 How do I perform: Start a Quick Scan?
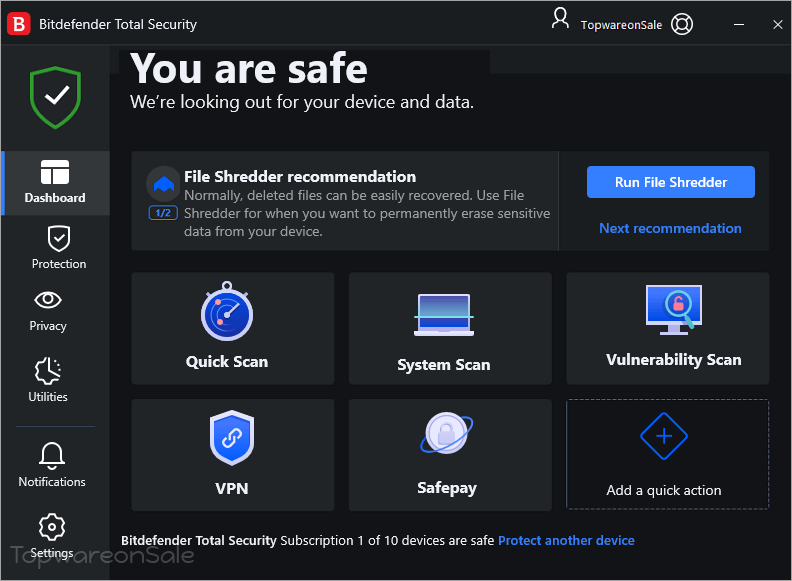tap(233, 328)
